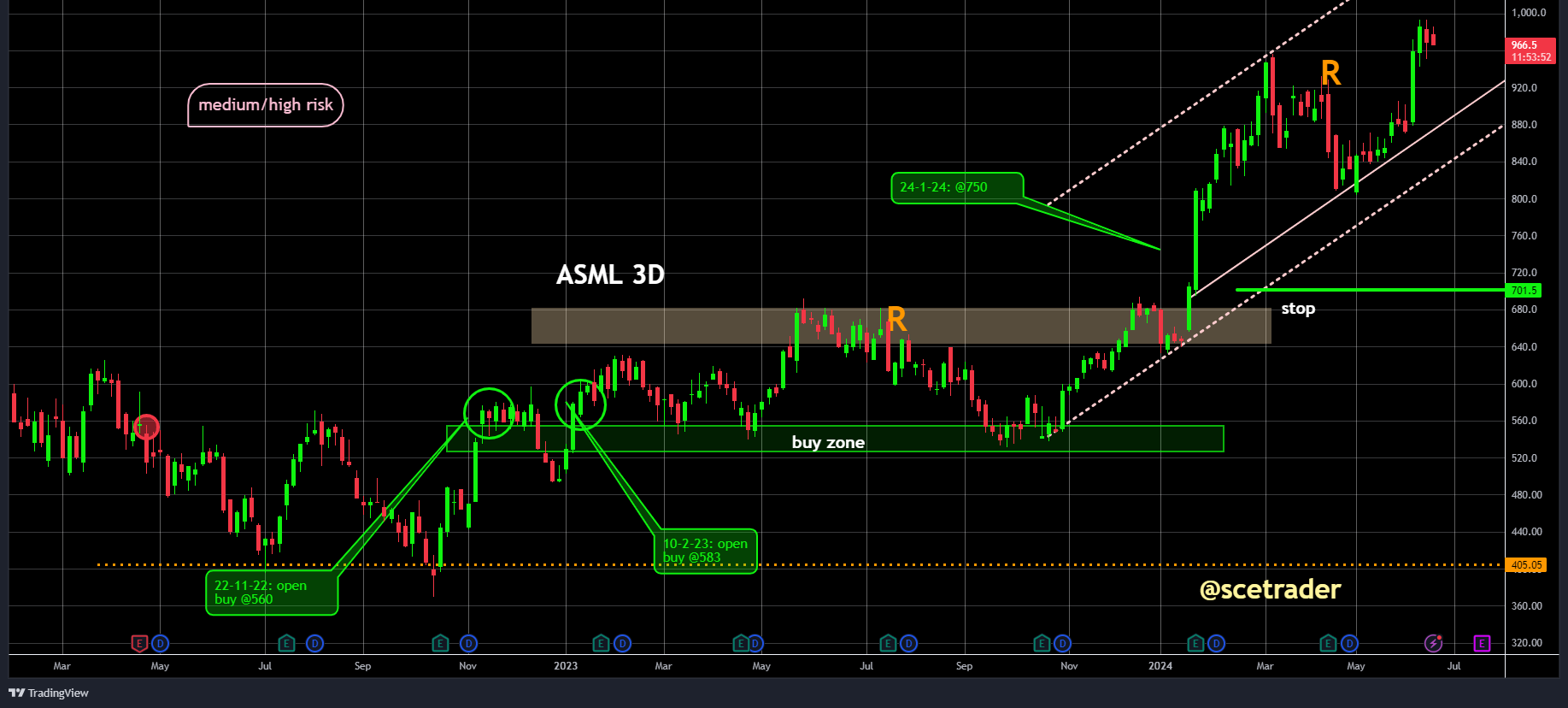Select the '24-1-24: @750' callout

tap(957, 187)
